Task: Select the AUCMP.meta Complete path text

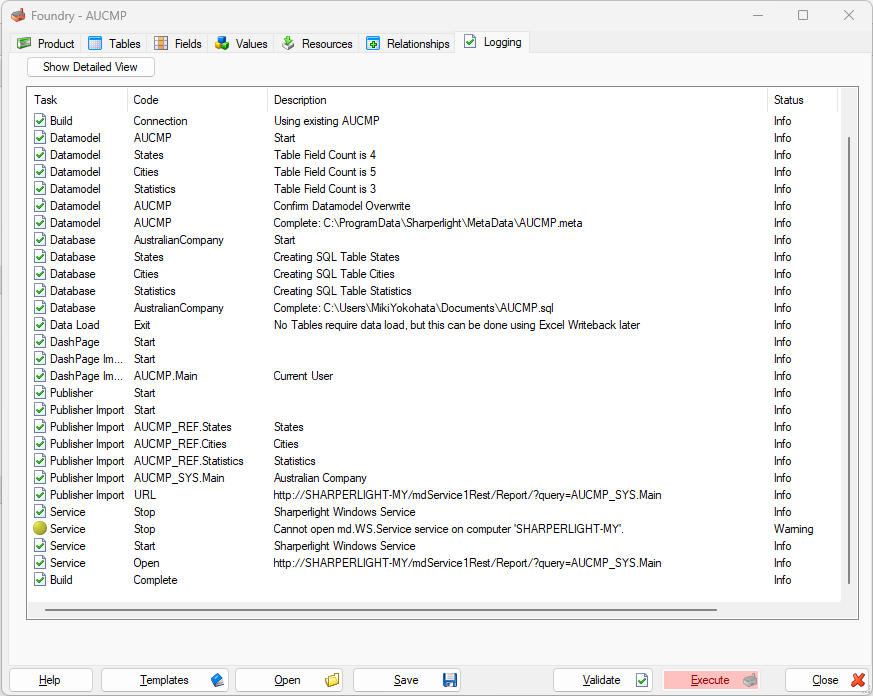Action: tap(428, 223)
